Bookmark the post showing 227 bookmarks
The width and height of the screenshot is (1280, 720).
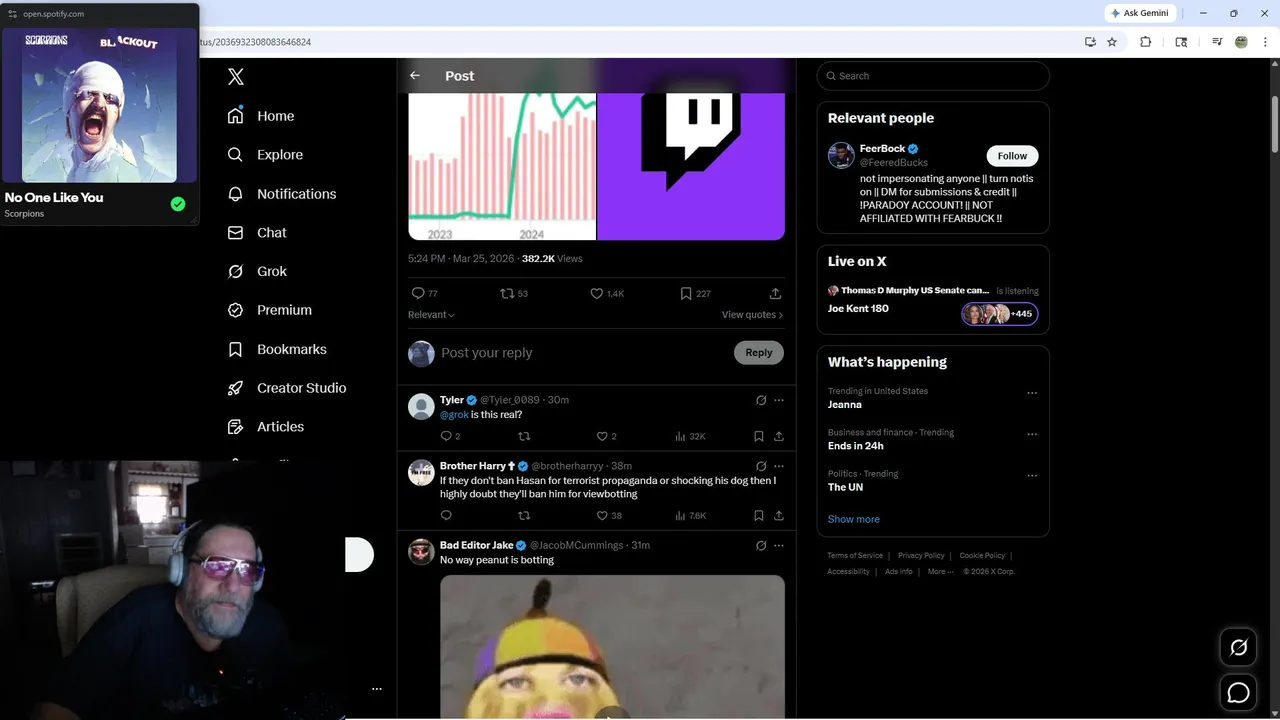695,293
